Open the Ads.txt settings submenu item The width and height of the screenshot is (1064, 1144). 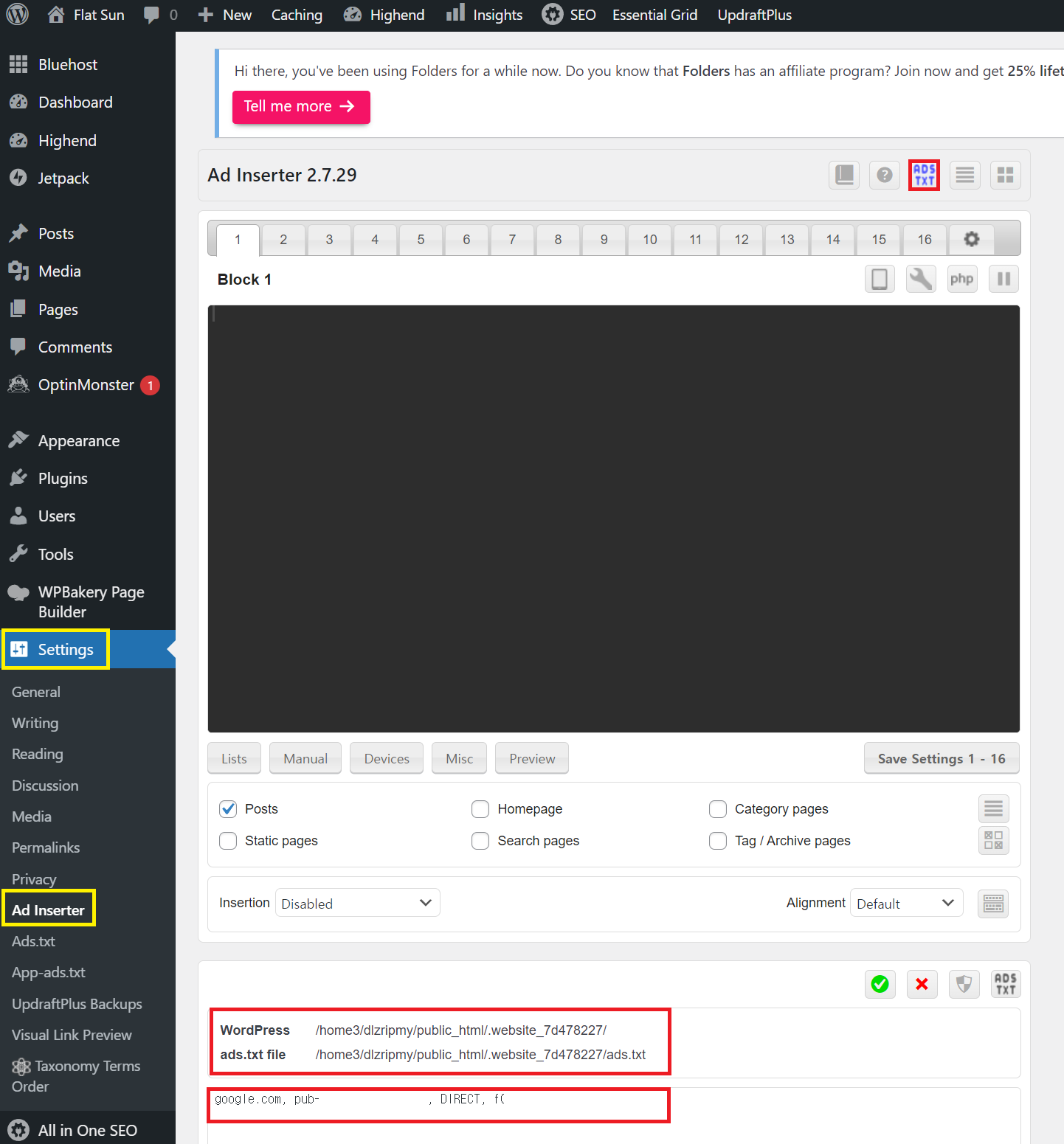[33, 941]
